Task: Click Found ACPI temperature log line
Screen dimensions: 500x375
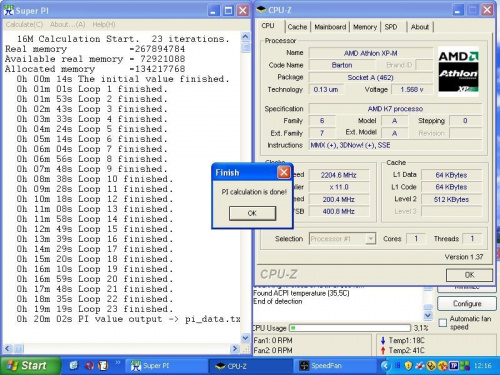Action: click(301, 293)
